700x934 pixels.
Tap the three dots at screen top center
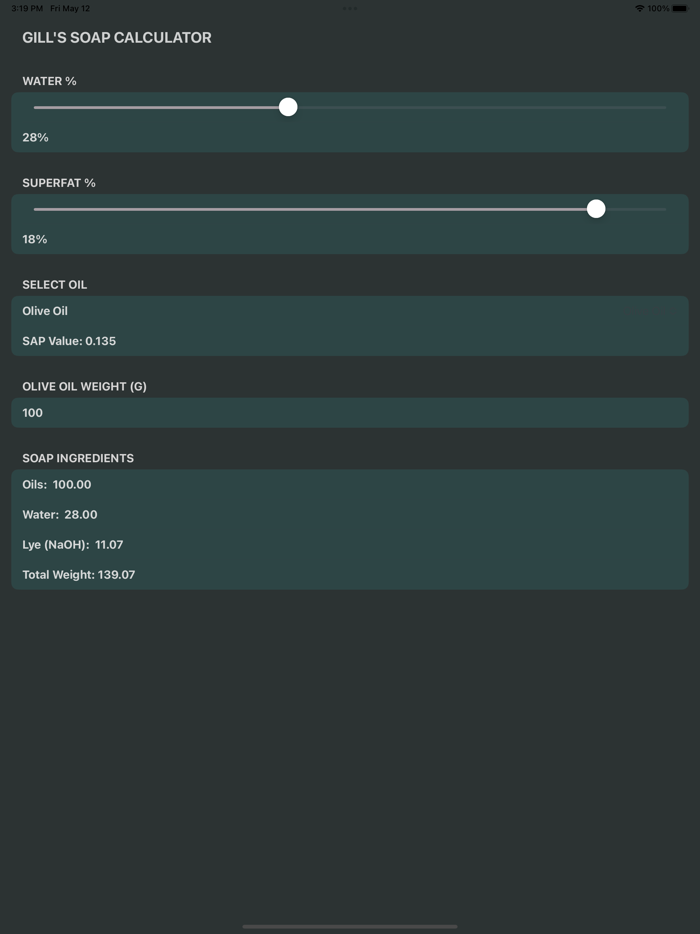pyautogui.click(x=349, y=7)
